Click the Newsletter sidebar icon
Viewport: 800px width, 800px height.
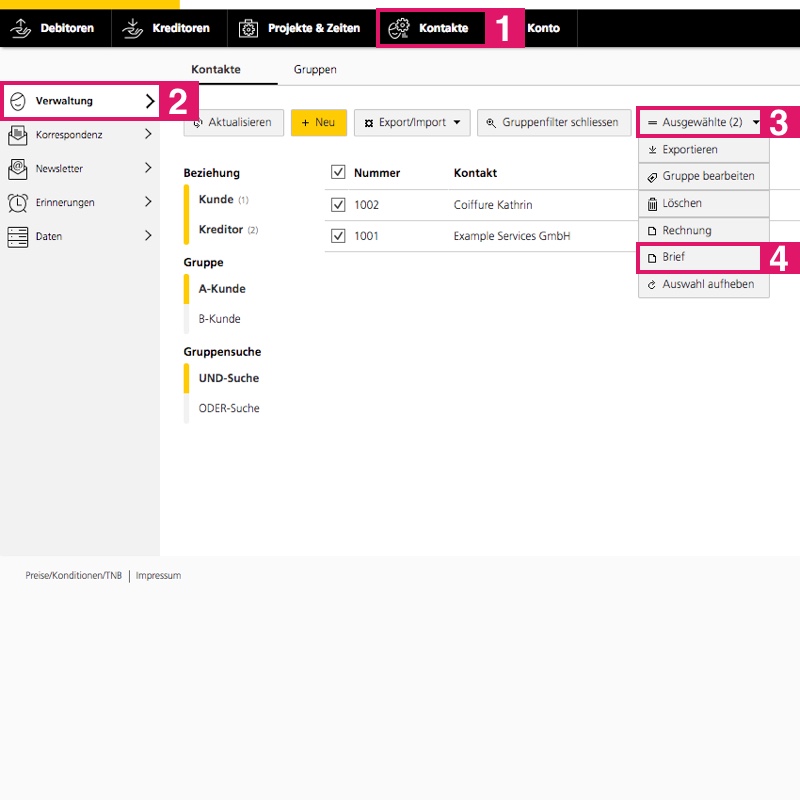point(17,168)
